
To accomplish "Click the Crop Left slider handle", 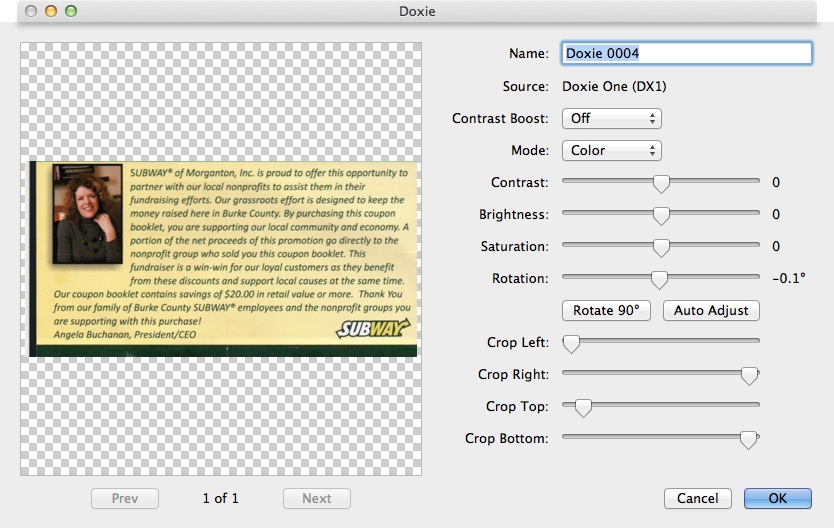I will click(571, 343).
